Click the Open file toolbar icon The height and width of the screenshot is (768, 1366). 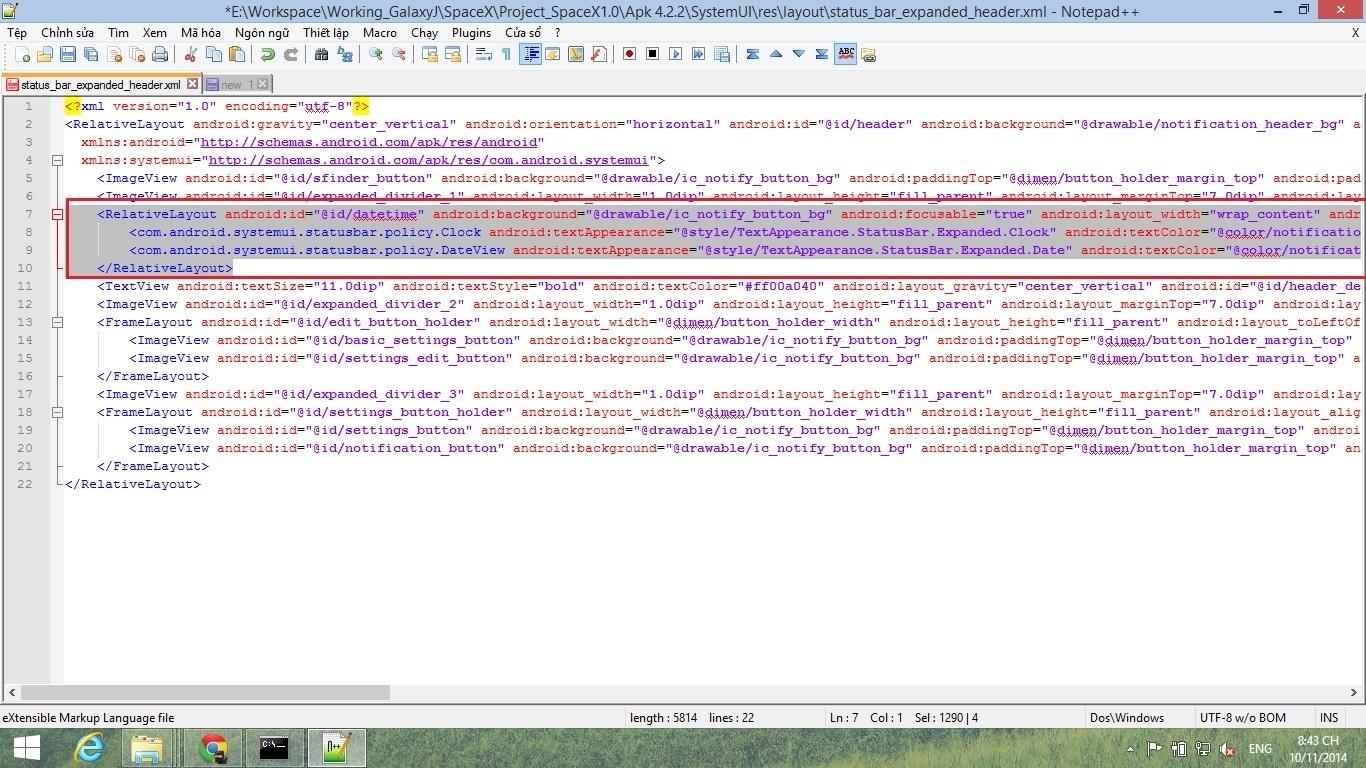click(45, 54)
